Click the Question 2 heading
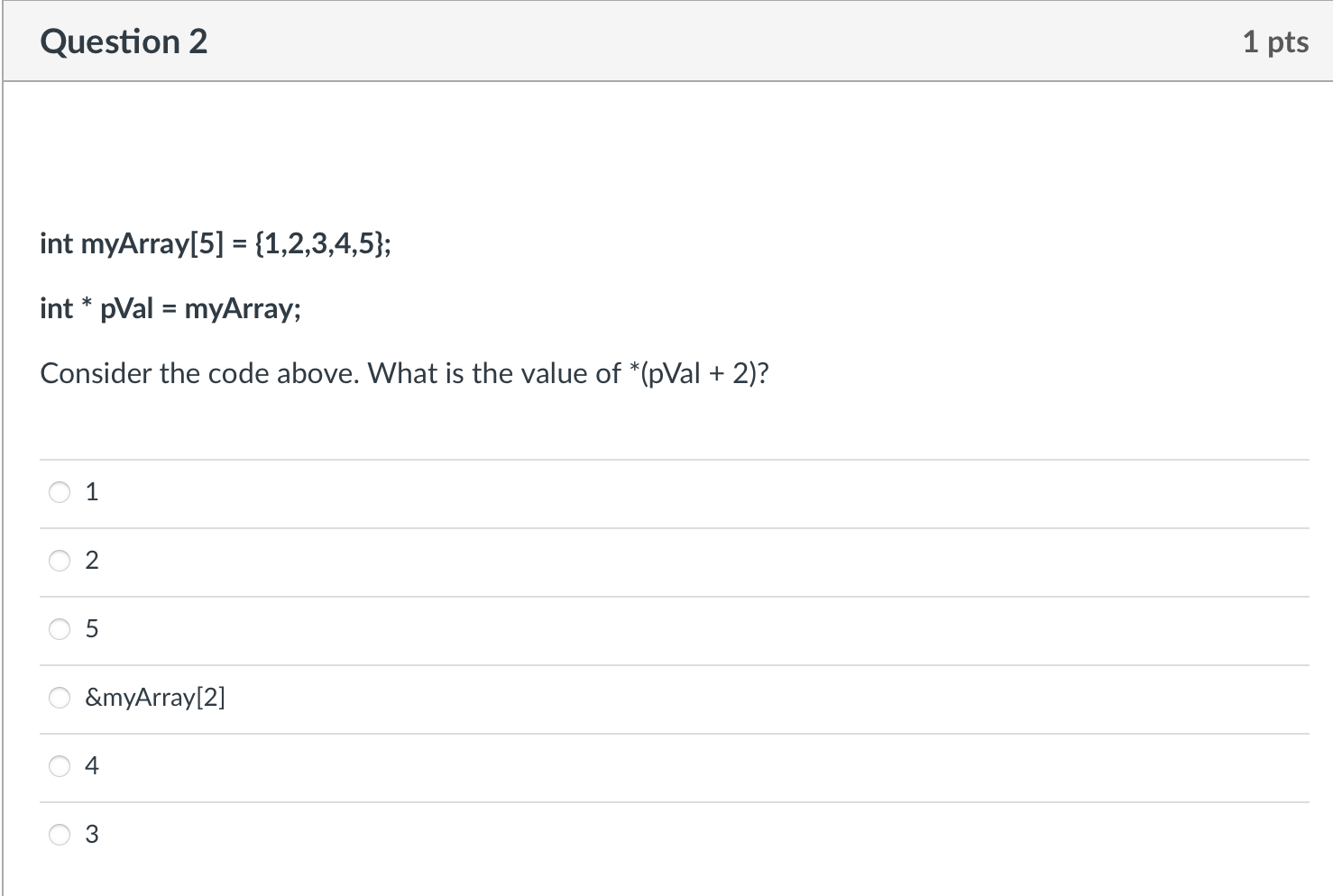The image size is (1333, 896). (124, 41)
